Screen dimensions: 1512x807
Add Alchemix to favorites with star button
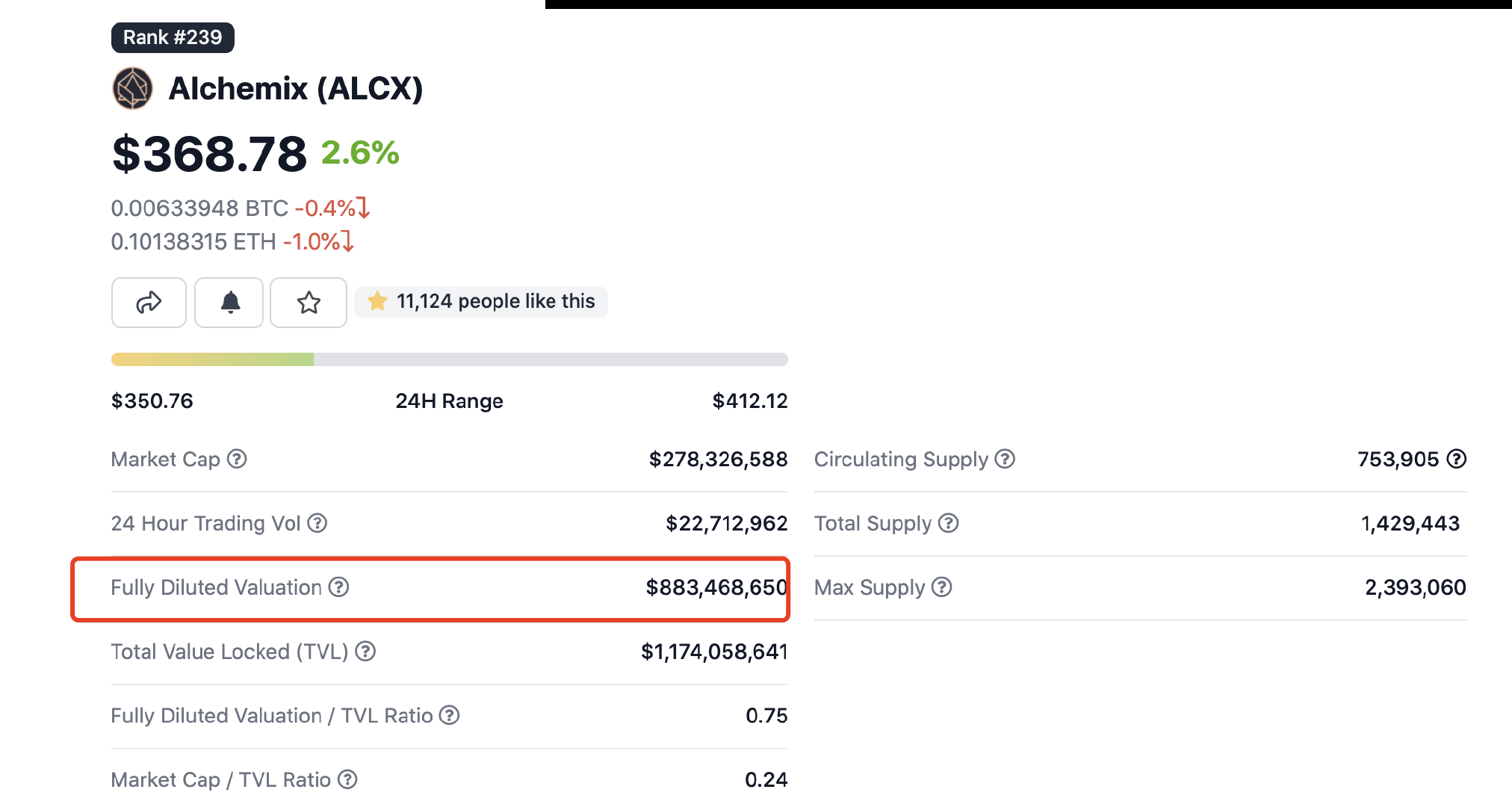click(309, 303)
